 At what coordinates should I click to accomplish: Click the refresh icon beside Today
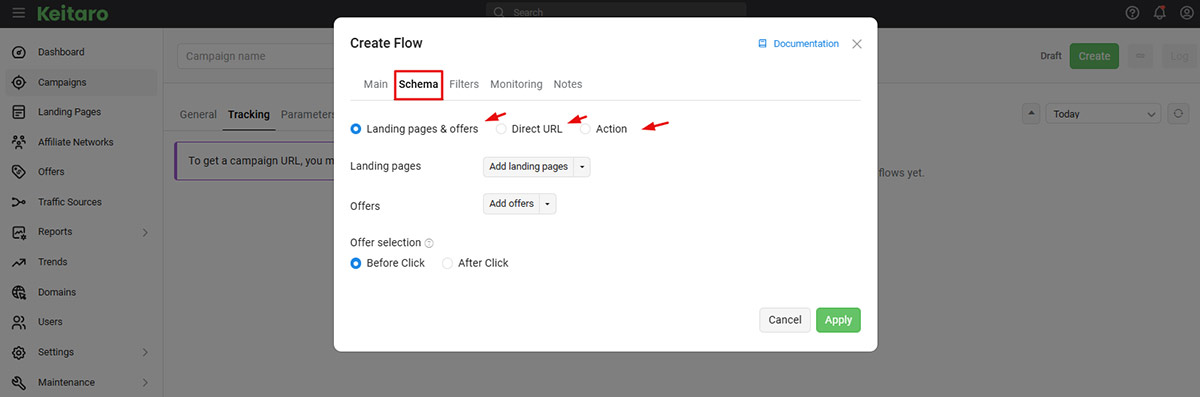click(1179, 114)
